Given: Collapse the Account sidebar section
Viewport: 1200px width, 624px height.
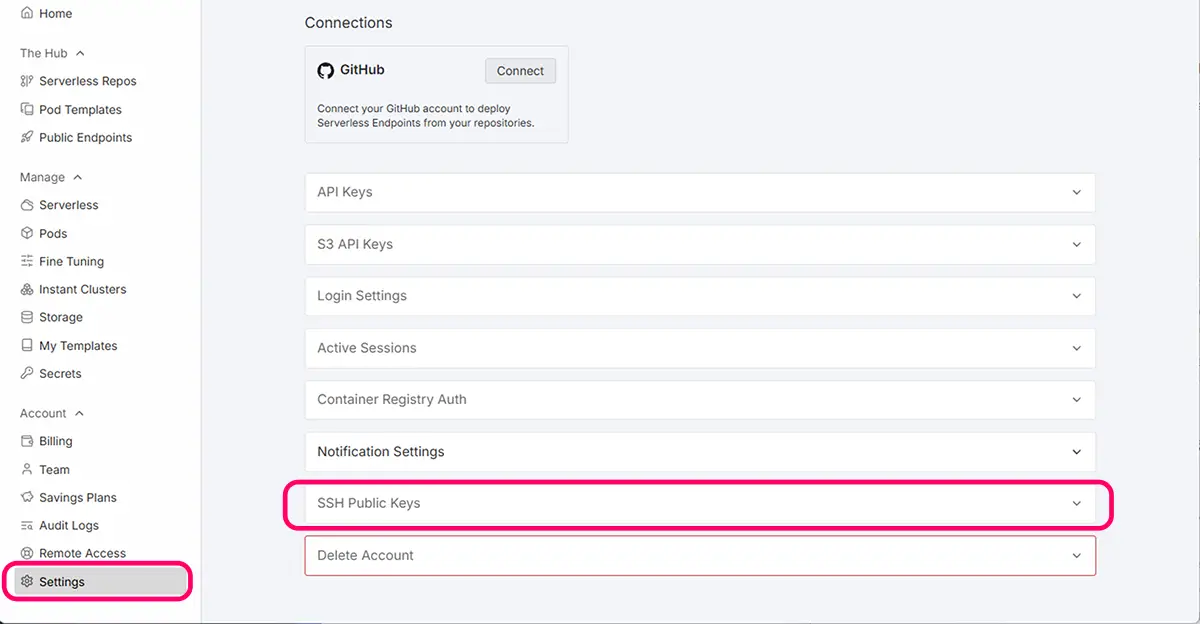Looking at the screenshot, I should (79, 413).
